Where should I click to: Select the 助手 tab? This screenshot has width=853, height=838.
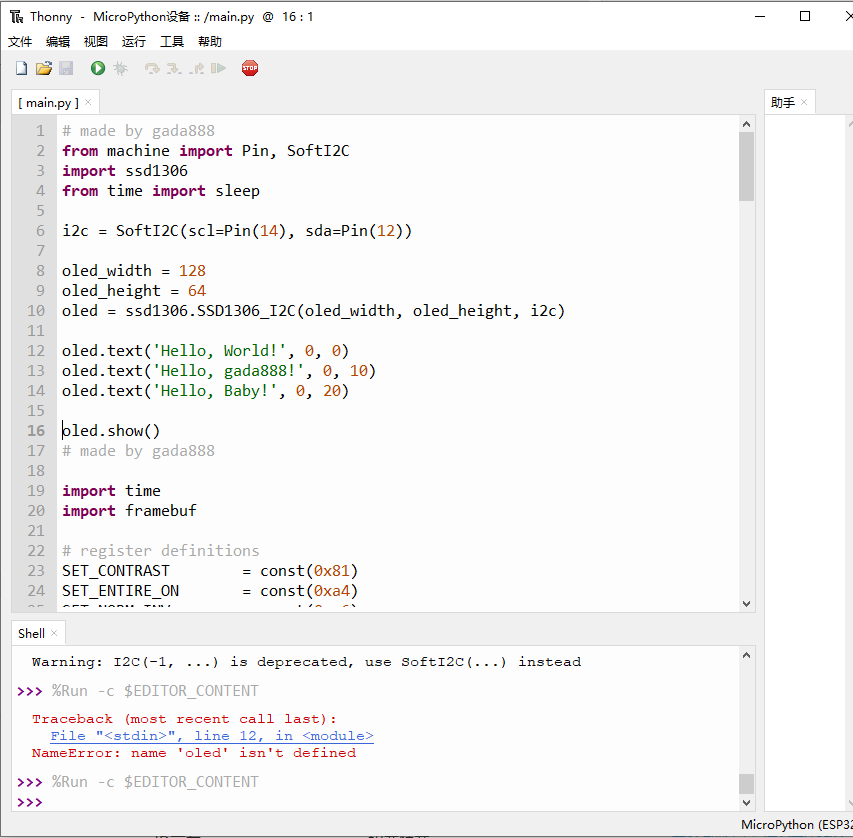783,102
